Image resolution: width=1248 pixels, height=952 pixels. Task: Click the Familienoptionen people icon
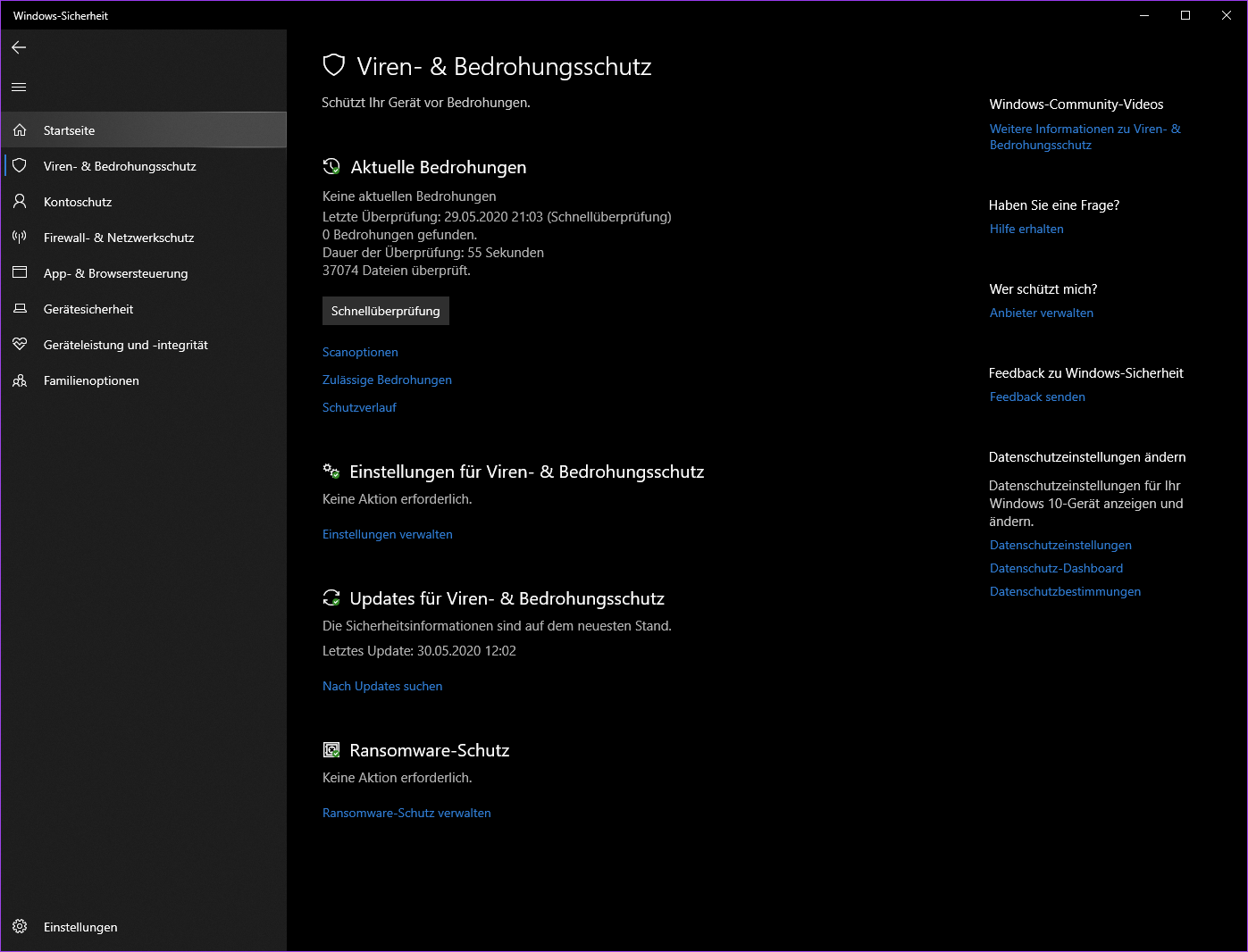coord(20,380)
